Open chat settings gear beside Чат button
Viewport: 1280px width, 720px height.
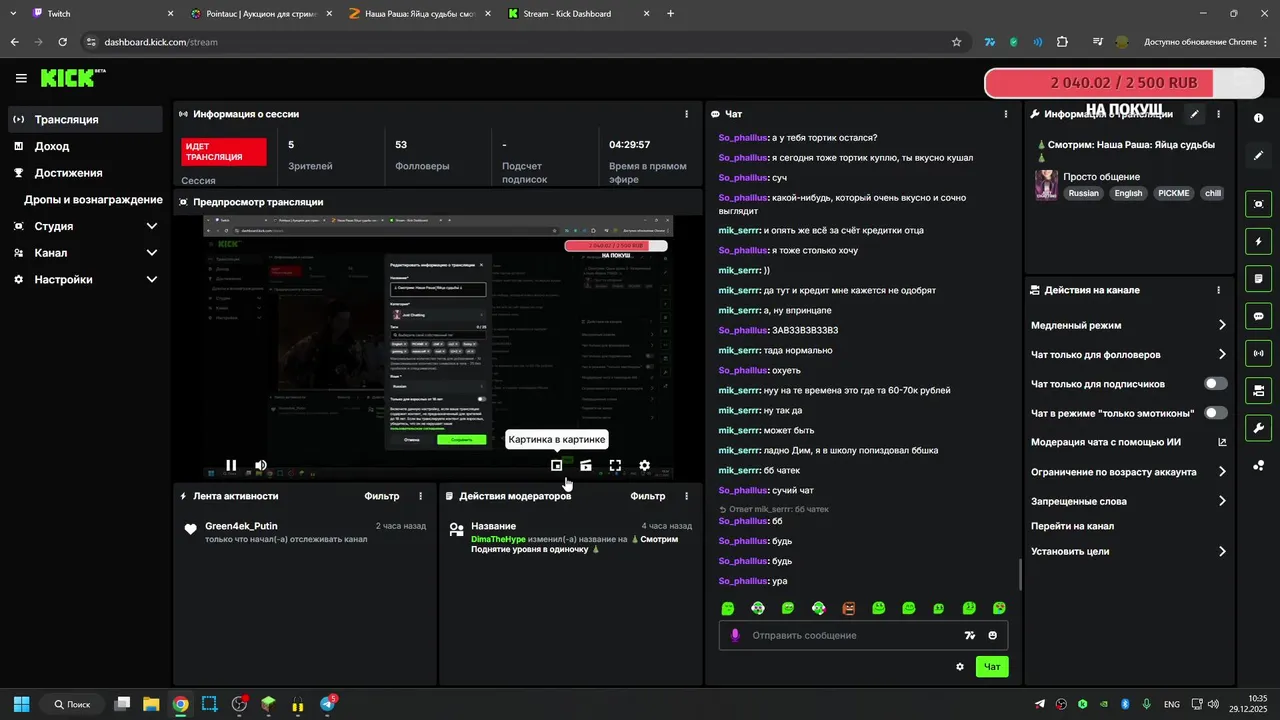[960, 667]
